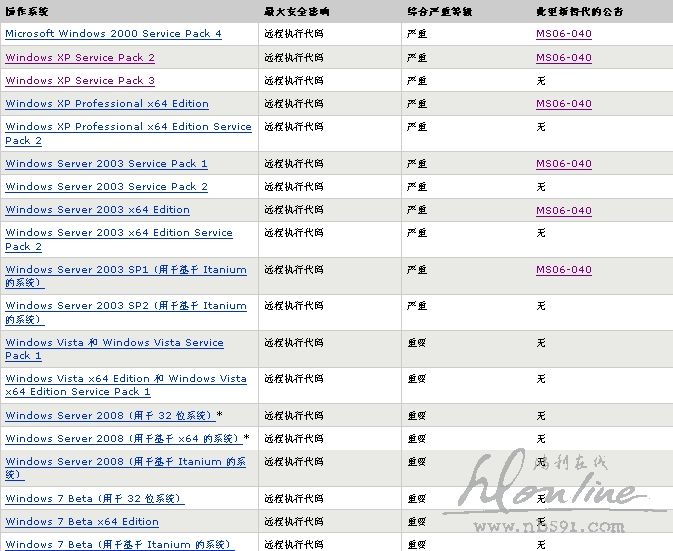Select 严重 rating in Windows XP Service Pack 2 row
This screenshot has width=673, height=551.
tap(417, 58)
